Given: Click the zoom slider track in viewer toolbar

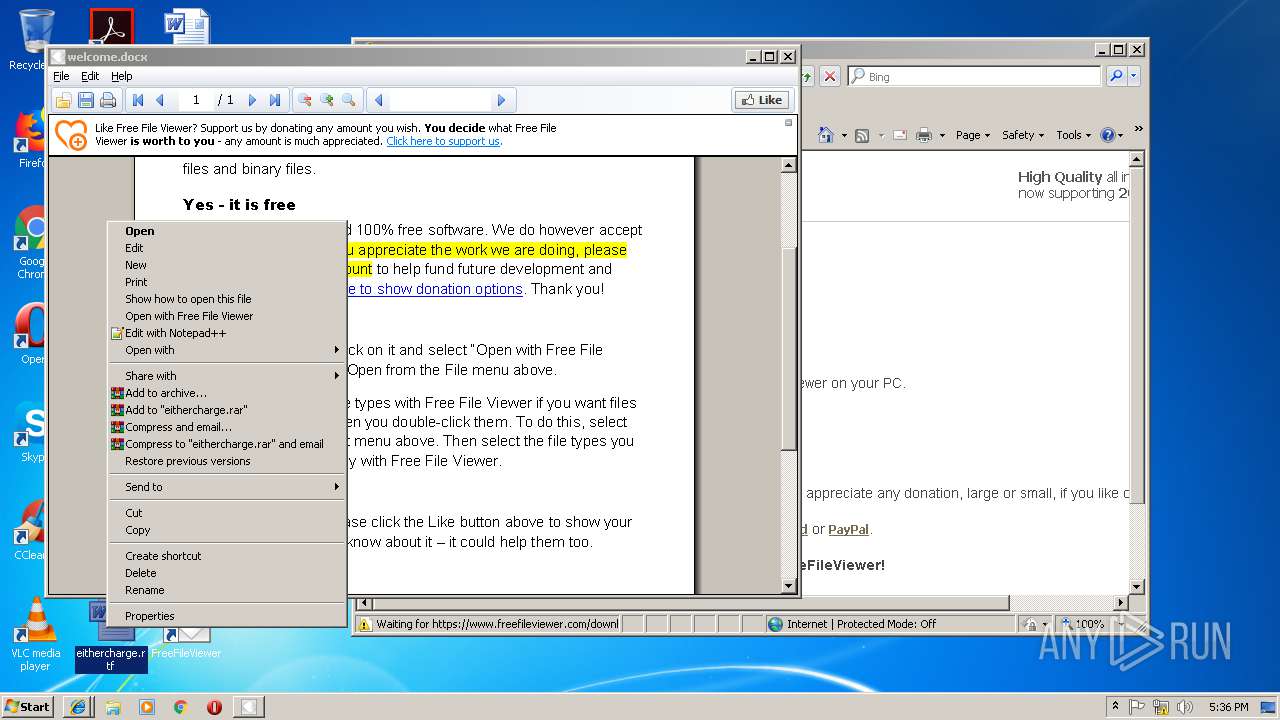Looking at the screenshot, I should click(x=440, y=100).
